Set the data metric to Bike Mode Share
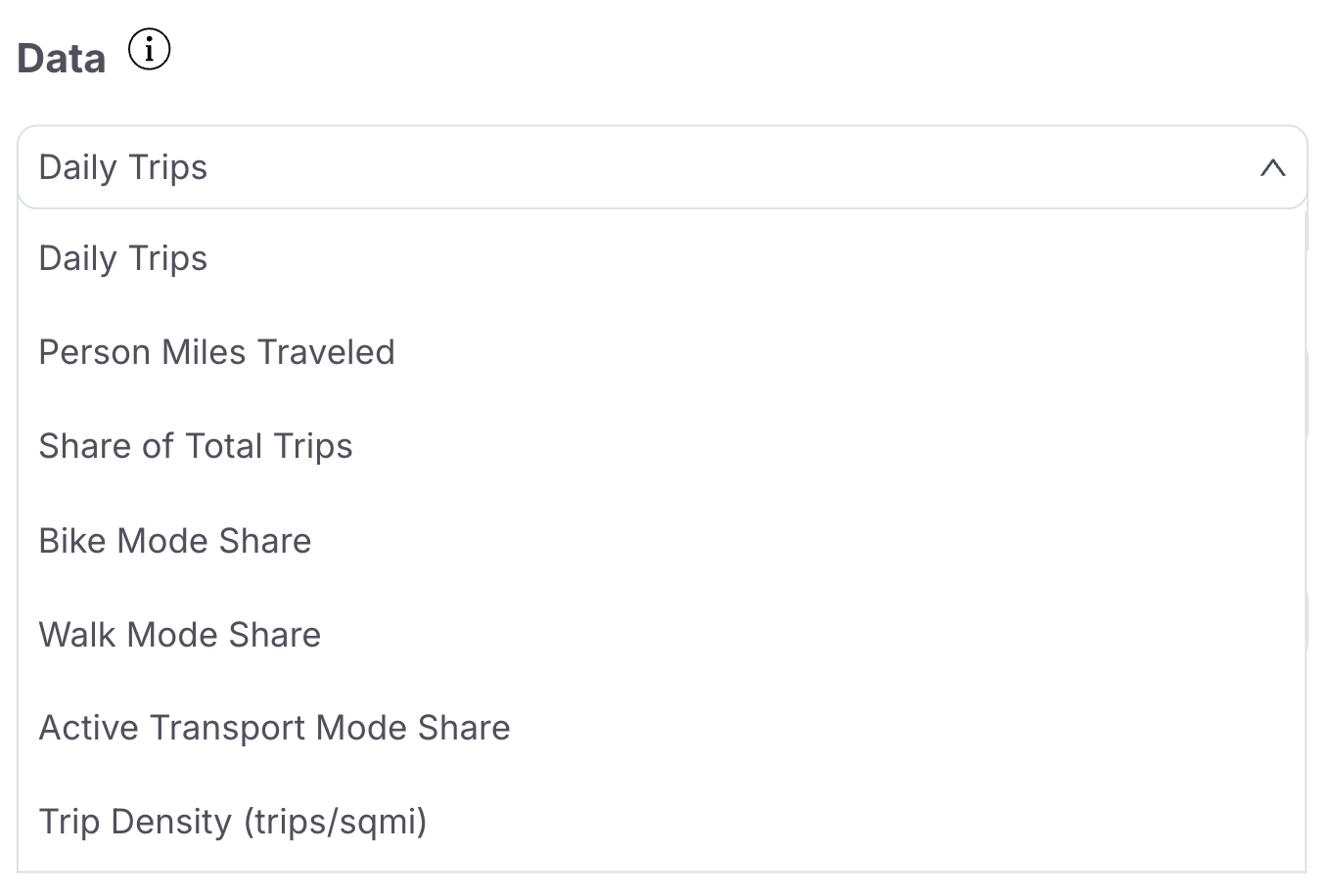Image resolution: width=1331 pixels, height=896 pixels. tap(174, 541)
